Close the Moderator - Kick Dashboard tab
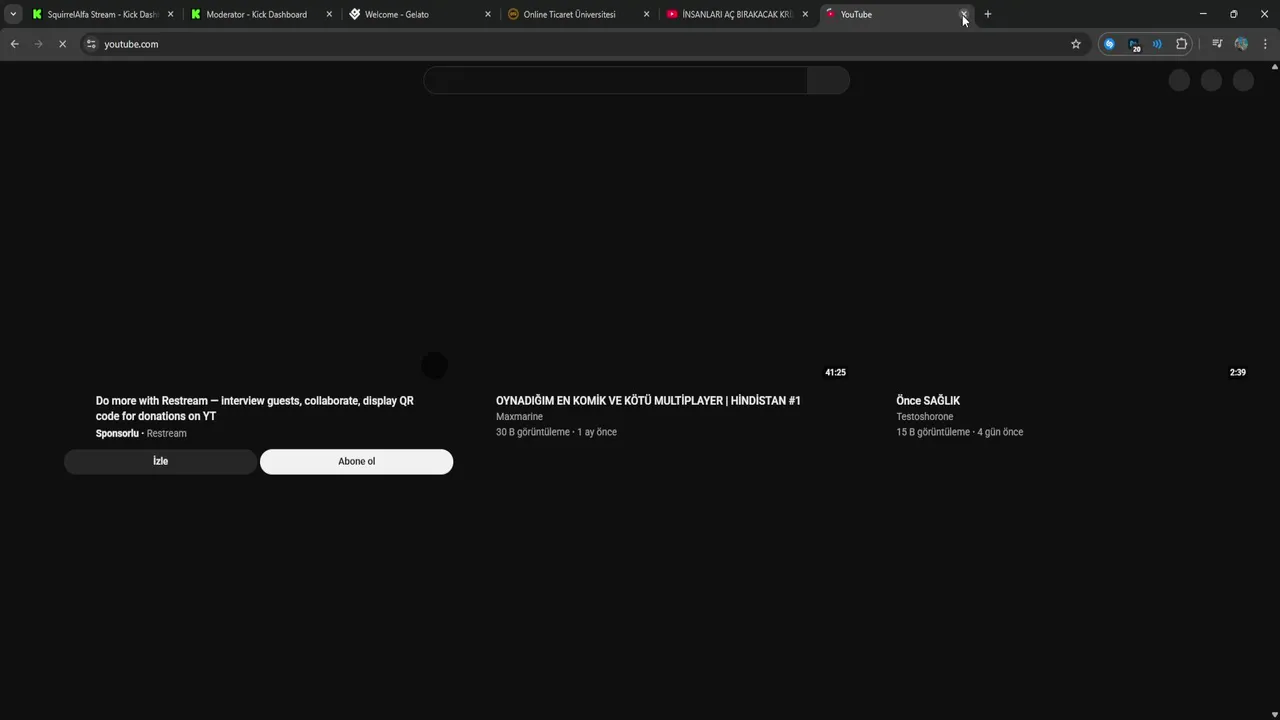 [x=329, y=14]
